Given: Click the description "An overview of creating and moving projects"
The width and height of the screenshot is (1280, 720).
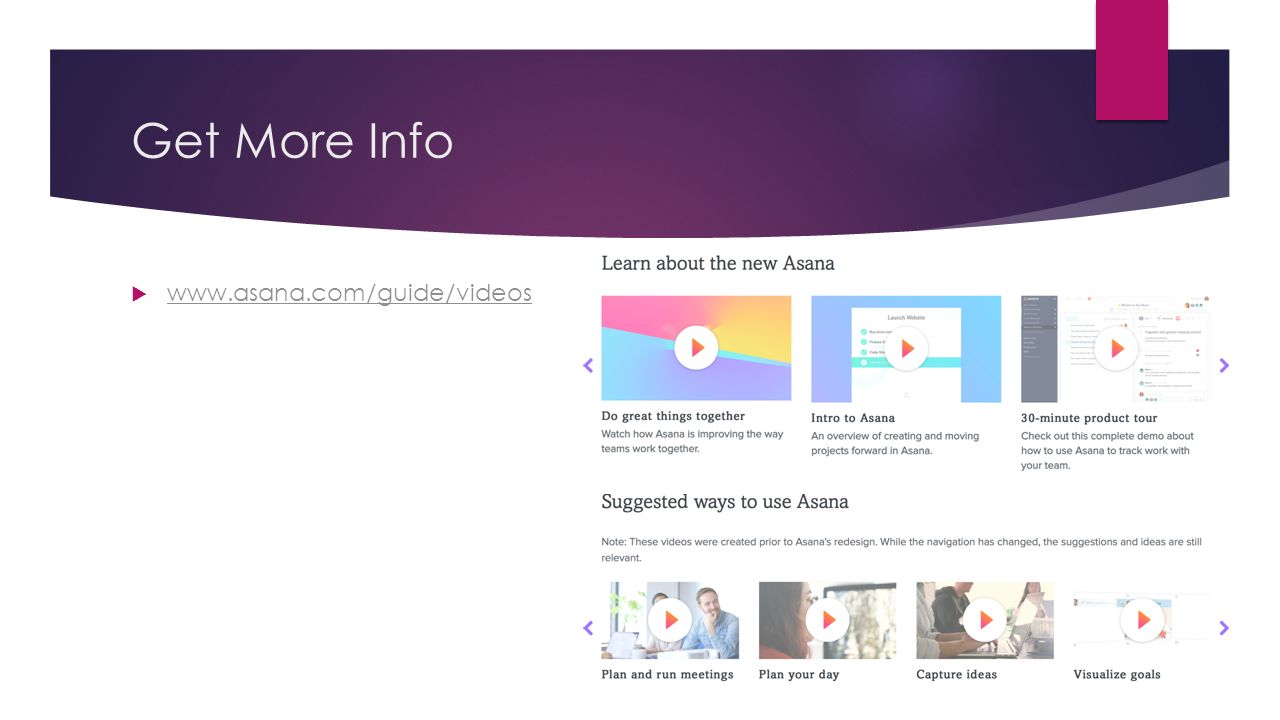Looking at the screenshot, I should [x=895, y=443].
